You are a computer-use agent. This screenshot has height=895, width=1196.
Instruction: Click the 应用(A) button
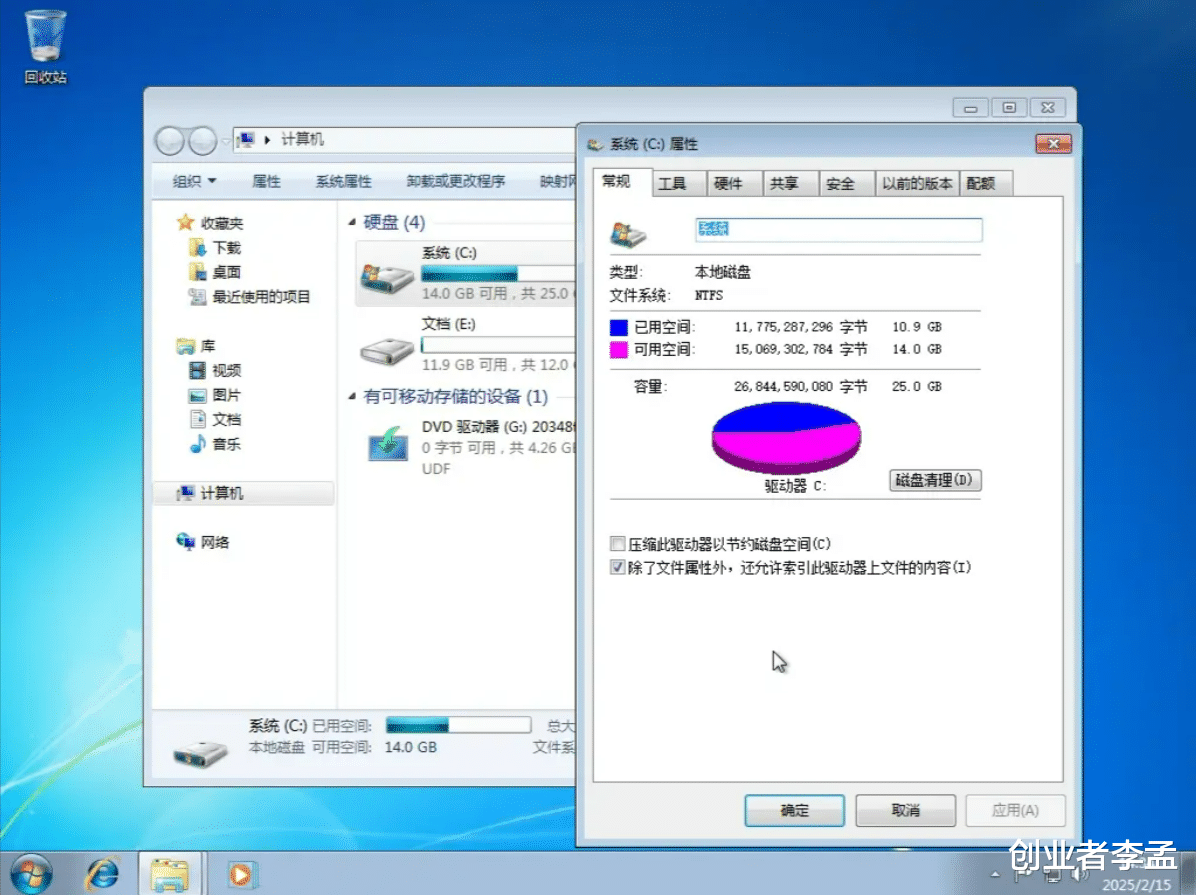point(1015,810)
